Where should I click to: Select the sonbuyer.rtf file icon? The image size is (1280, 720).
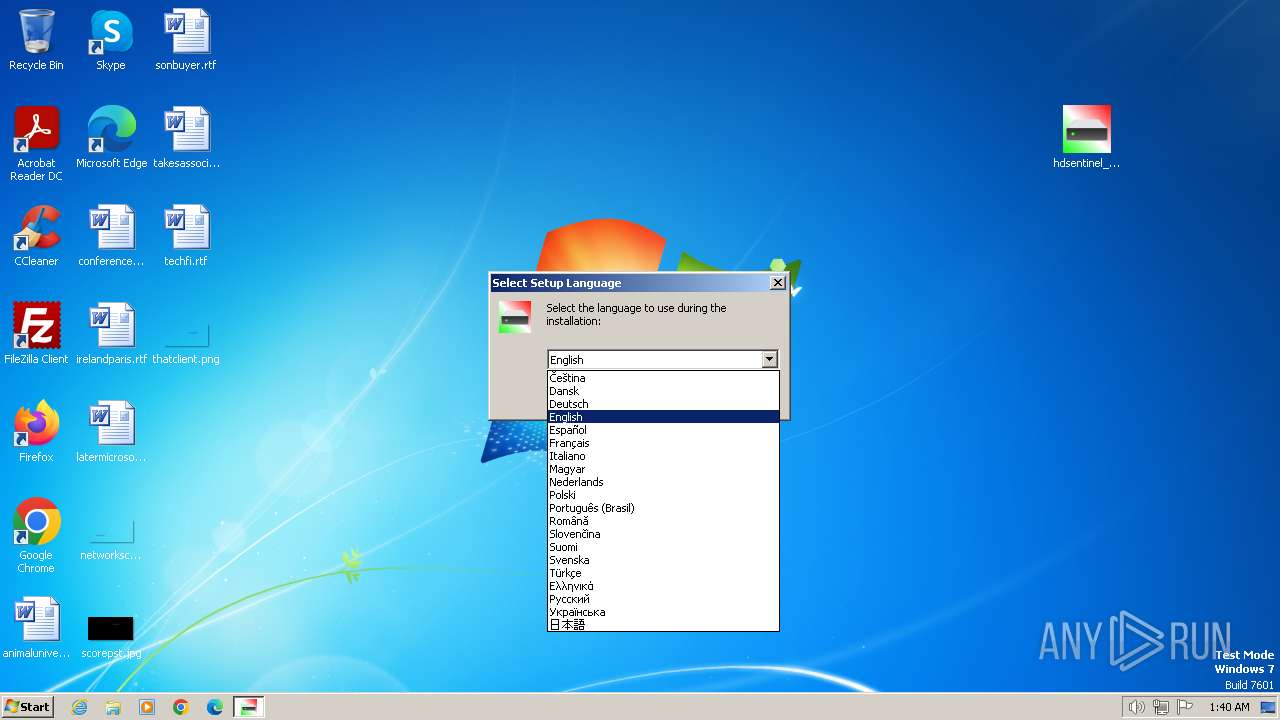[186, 40]
